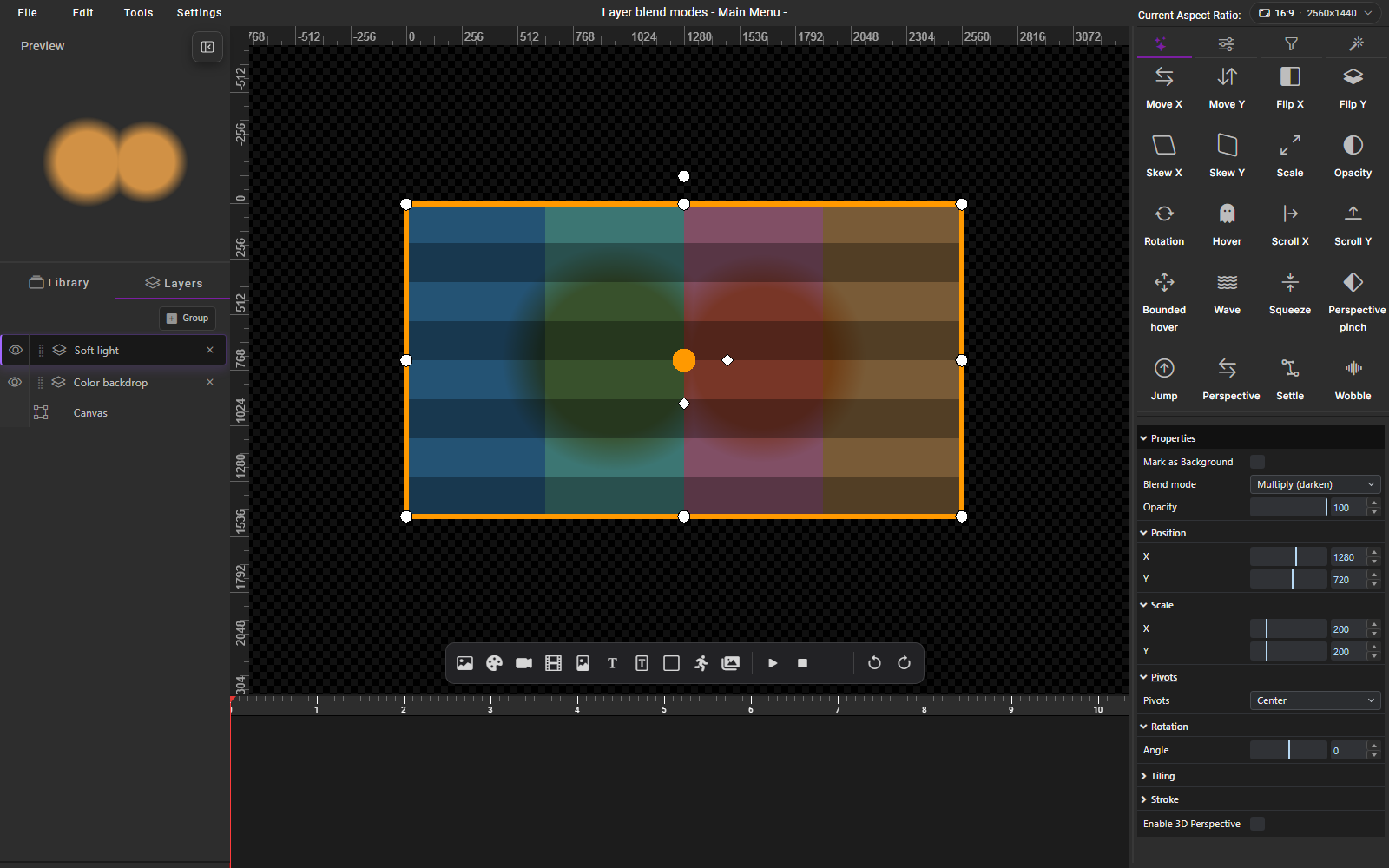Remove the Soft light layer
The width and height of the screenshot is (1389, 868).
point(209,350)
